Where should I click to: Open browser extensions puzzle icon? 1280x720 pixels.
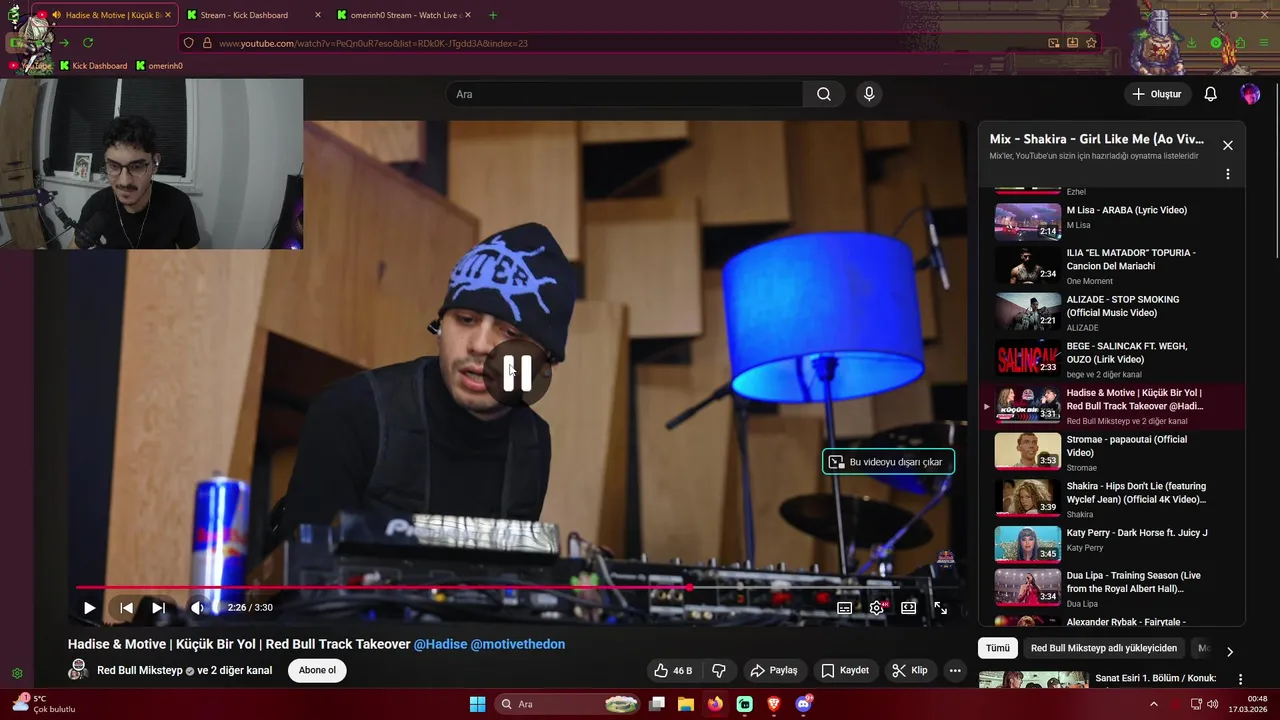coord(1240,43)
